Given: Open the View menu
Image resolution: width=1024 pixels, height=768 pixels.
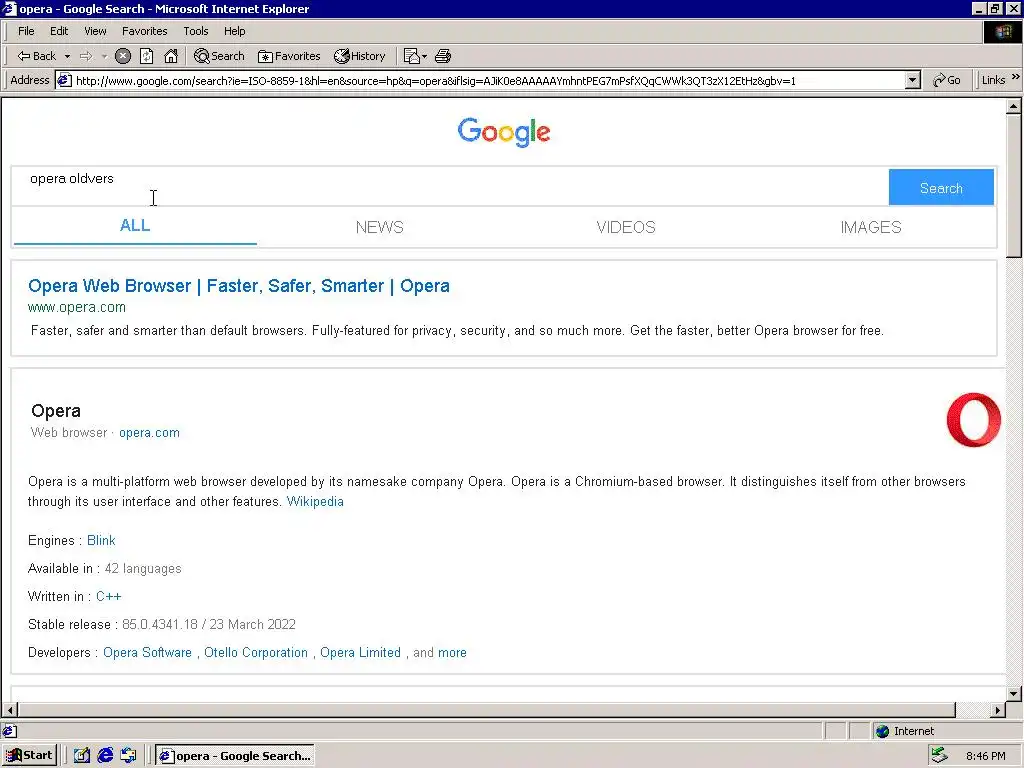Looking at the screenshot, I should tap(95, 31).
